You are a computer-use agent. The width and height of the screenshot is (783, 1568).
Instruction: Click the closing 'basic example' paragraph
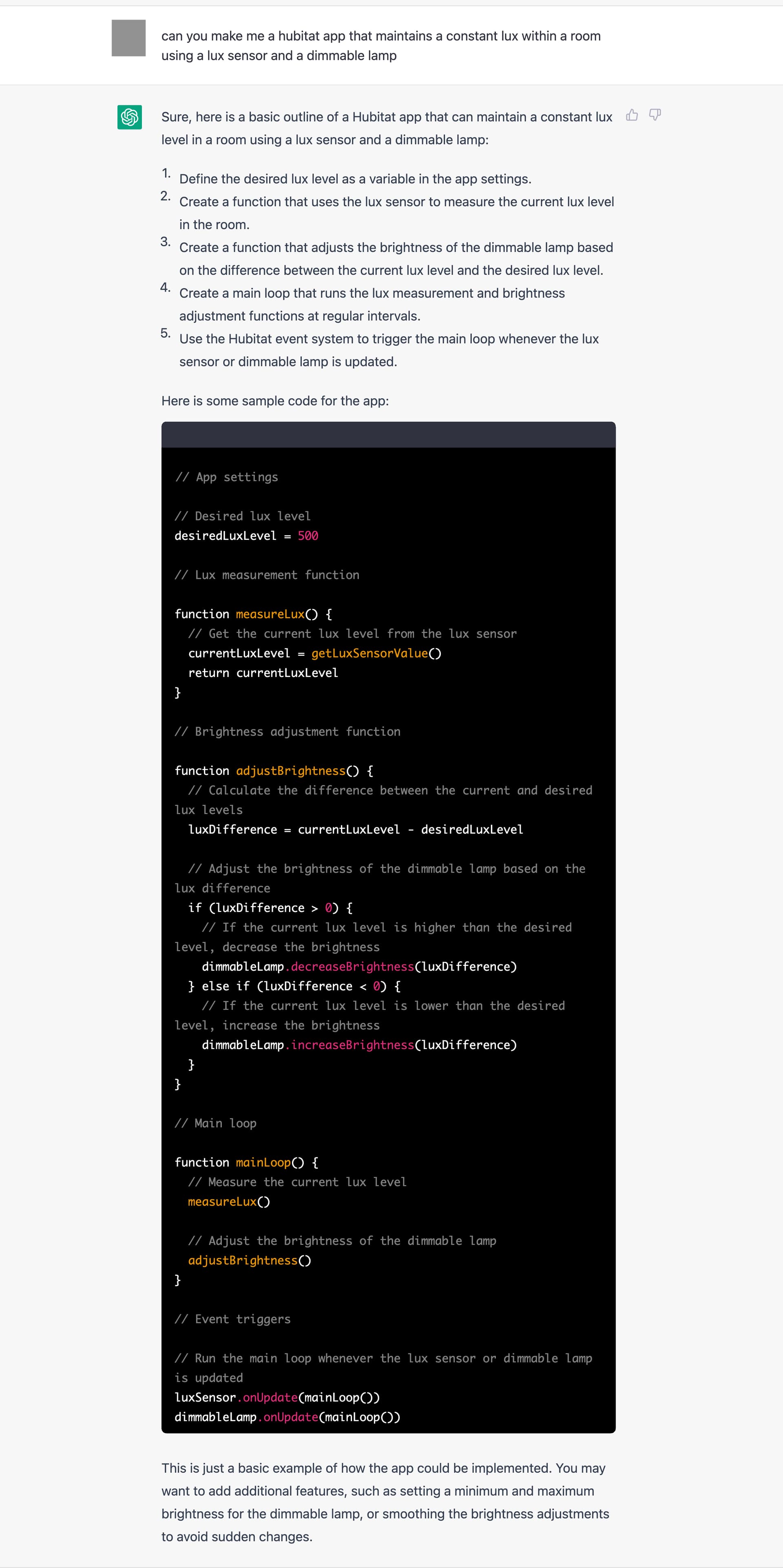[385, 1502]
